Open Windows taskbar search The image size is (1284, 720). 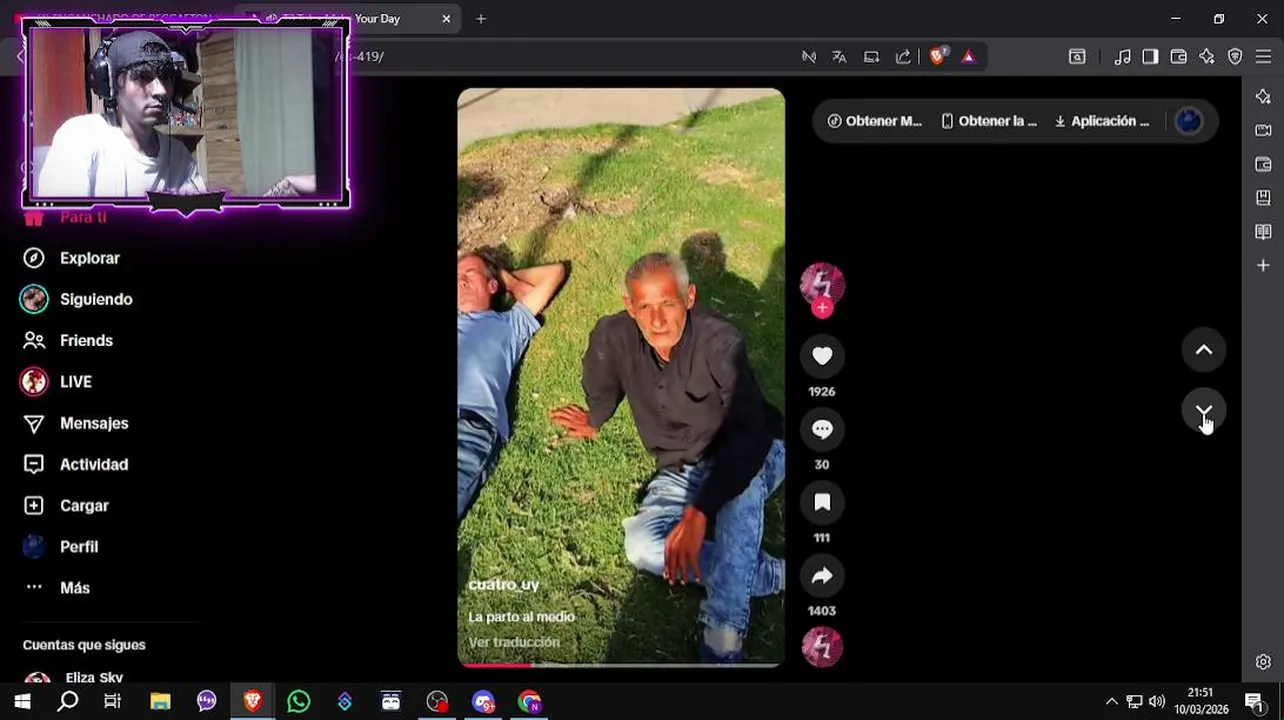coord(68,702)
